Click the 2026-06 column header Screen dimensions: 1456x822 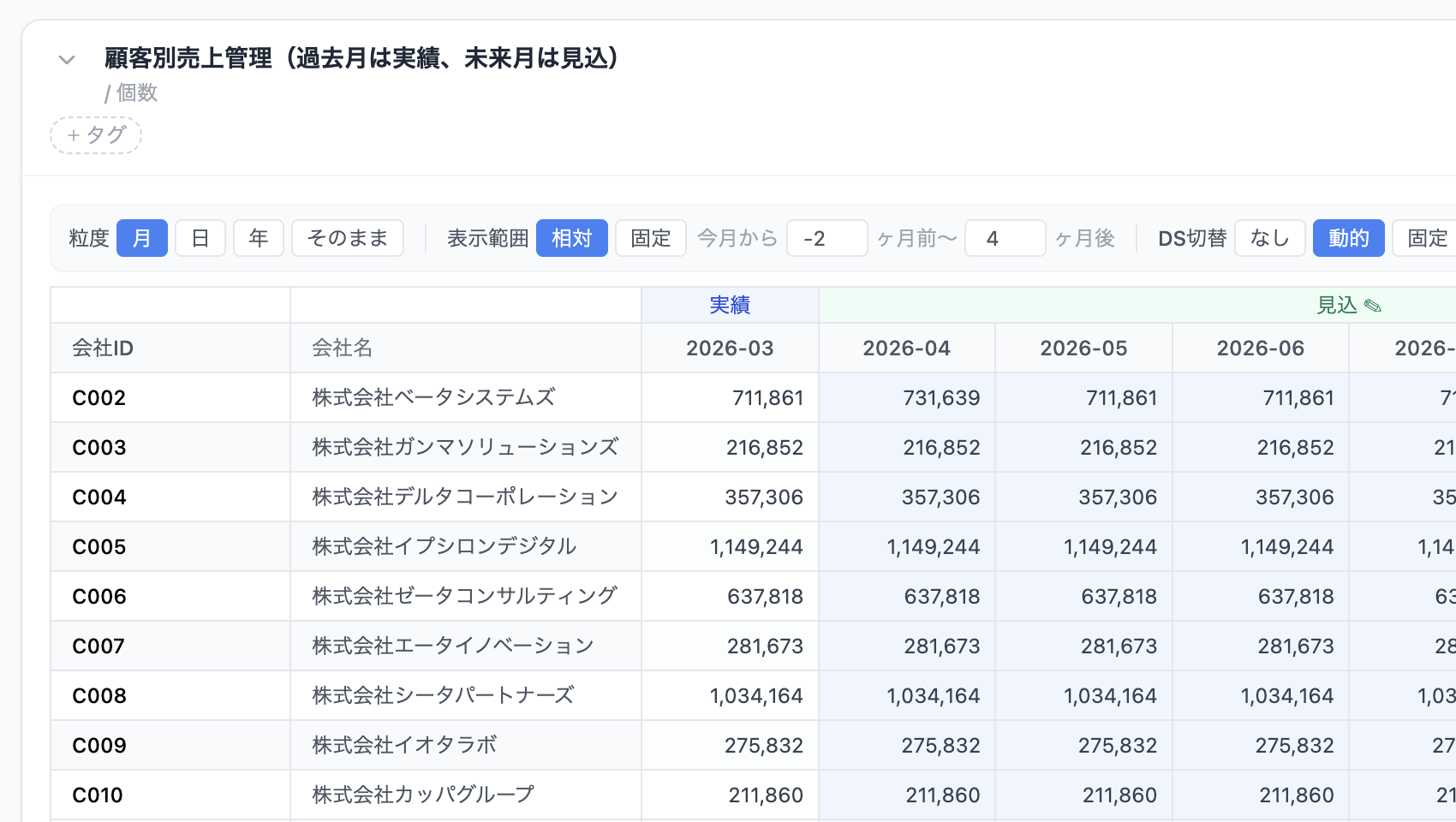click(x=1261, y=348)
